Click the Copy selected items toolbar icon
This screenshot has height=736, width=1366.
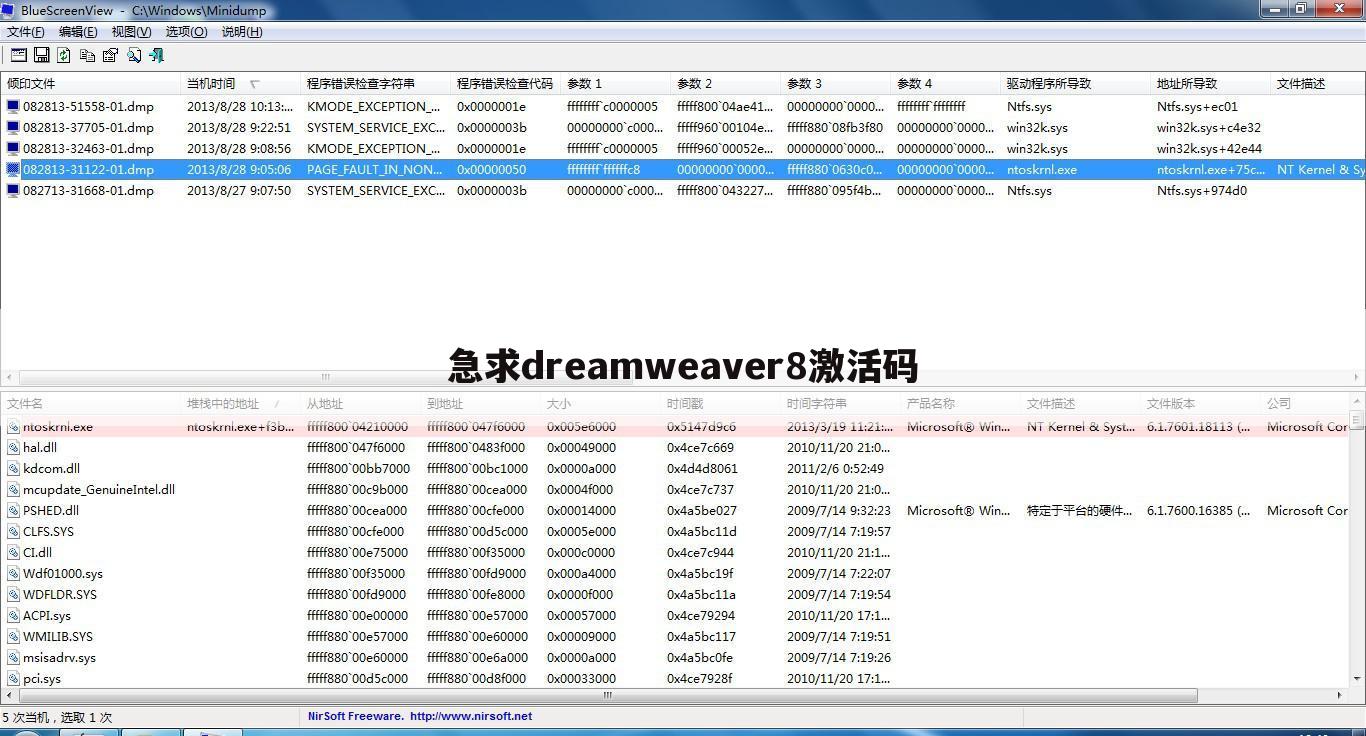tap(87, 55)
